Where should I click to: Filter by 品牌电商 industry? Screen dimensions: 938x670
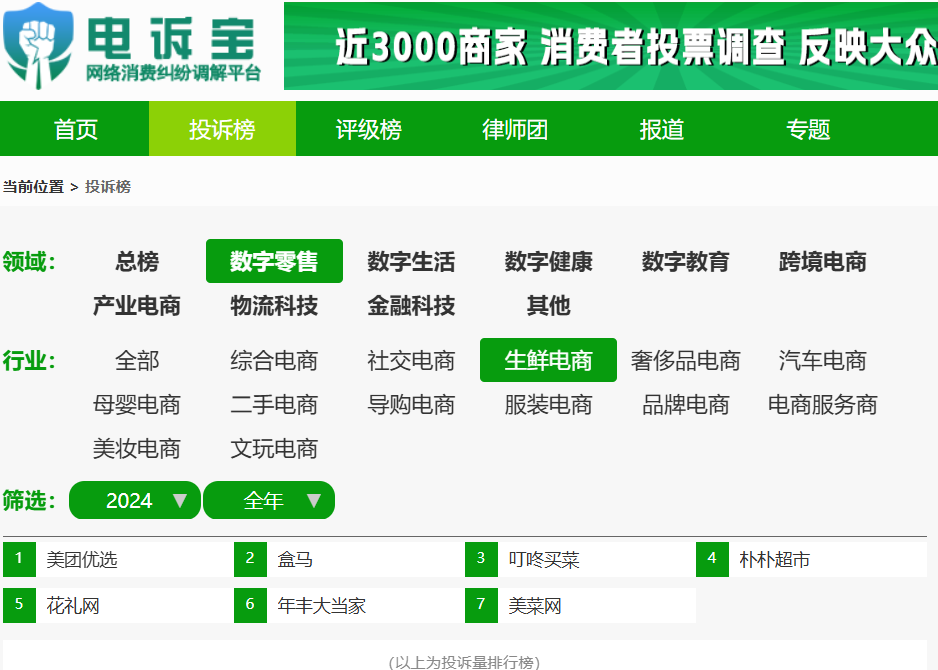685,405
